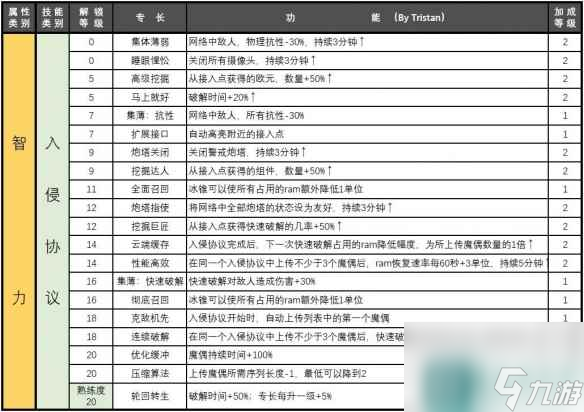Click bonus level in the 集体薄弱 row
Image resolution: width=584 pixels, height=412 pixels.
565,42
